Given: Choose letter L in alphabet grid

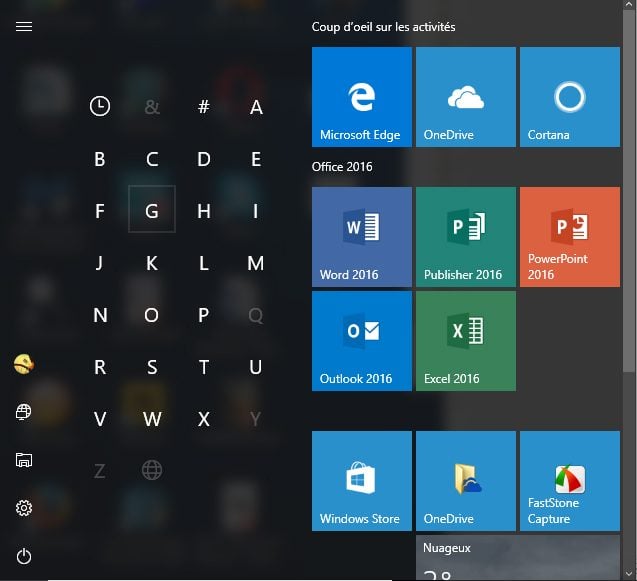Looking at the screenshot, I should pyautogui.click(x=204, y=262).
